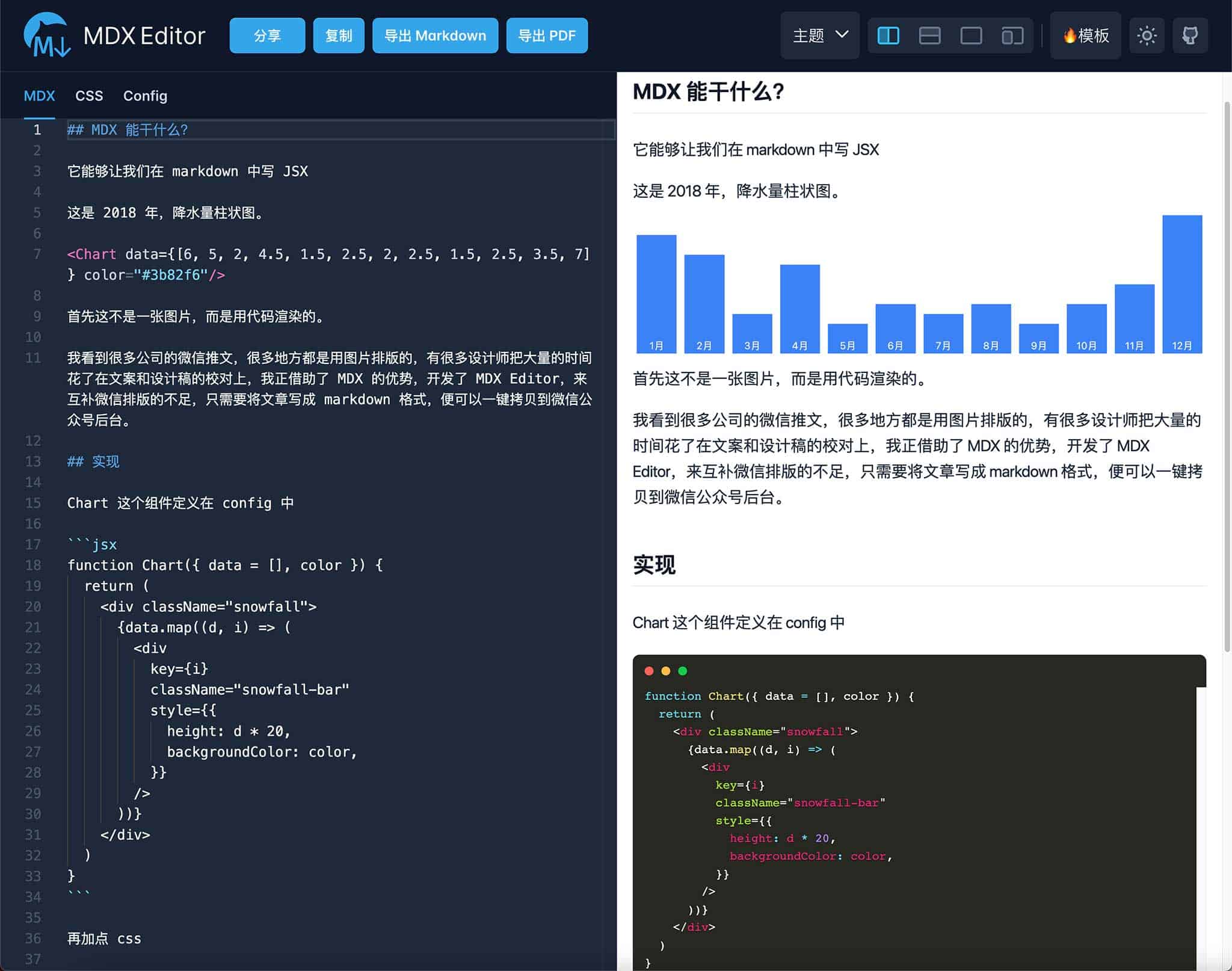Click editor line '再加点 css'
Image resolution: width=1232 pixels, height=971 pixels.
coord(104,939)
